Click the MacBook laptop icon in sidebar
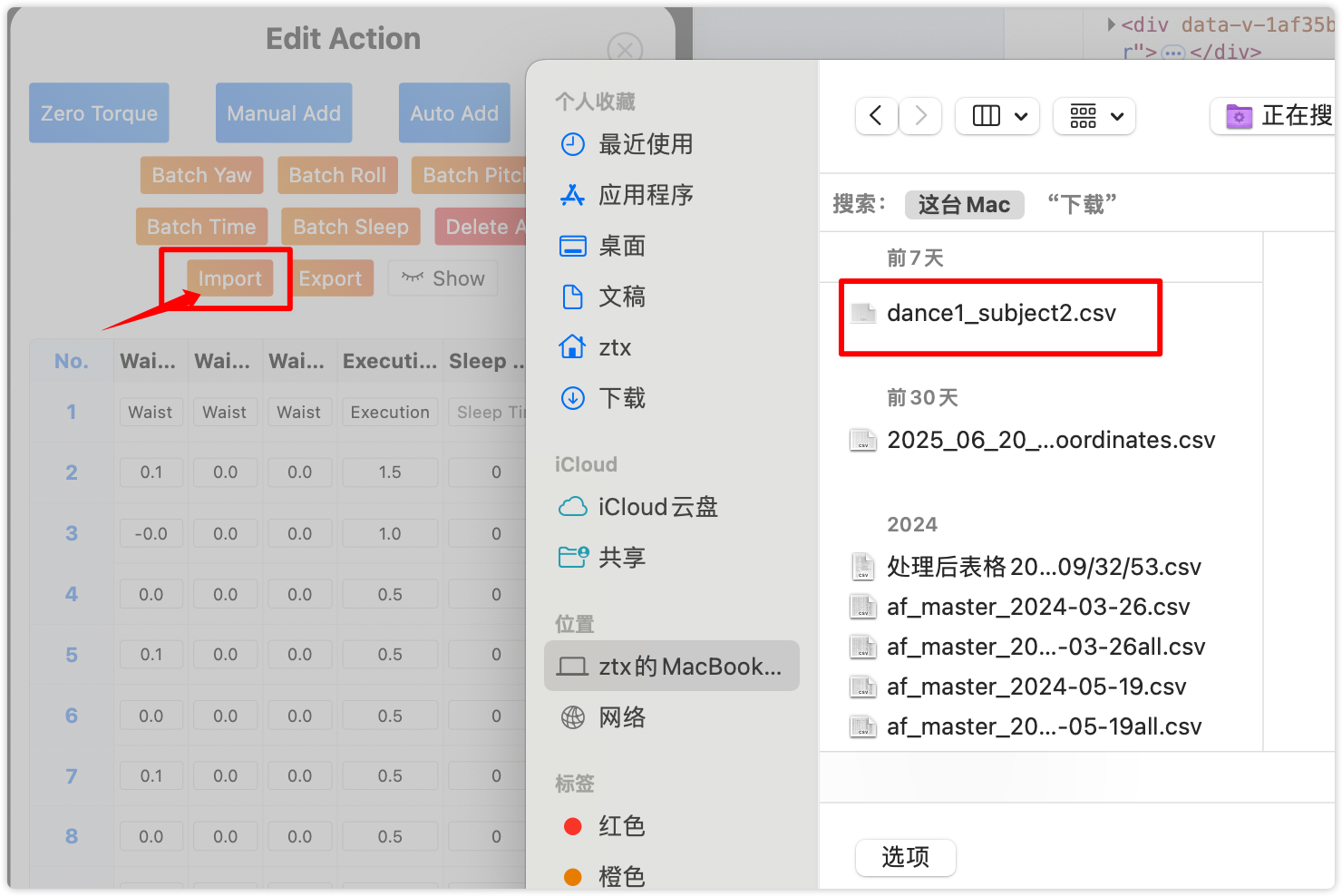The height and width of the screenshot is (896, 1342). pyautogui.click(x=573, y=667)
